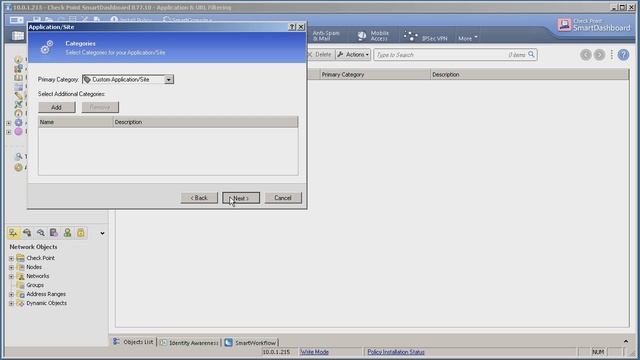Click the navigate forward arrow icon
Screen dimensions: 640x360
tap(599, 55)
